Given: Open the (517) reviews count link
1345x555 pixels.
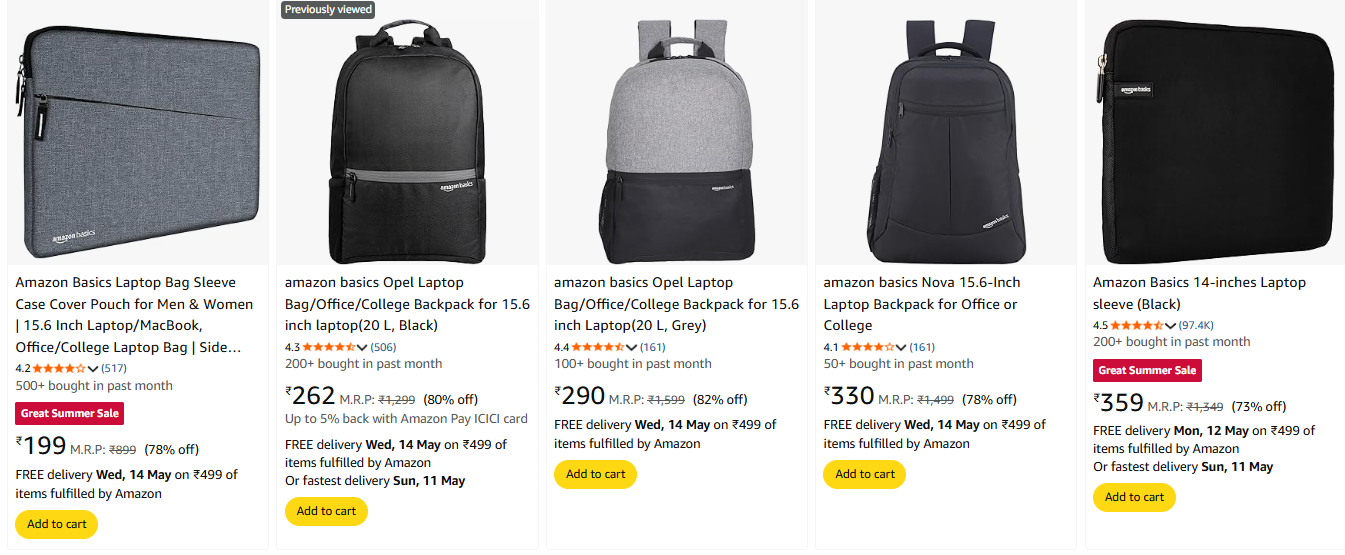Looking at the screenshot, I should 114,369.
